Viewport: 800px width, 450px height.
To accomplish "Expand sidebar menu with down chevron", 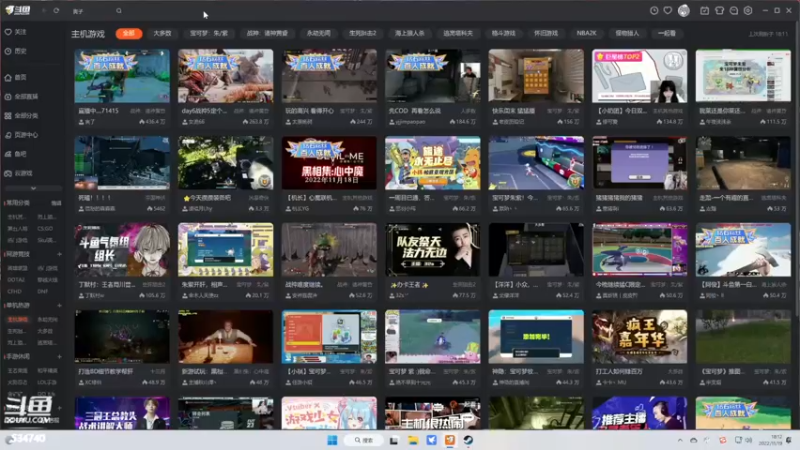I will (33, 188).
